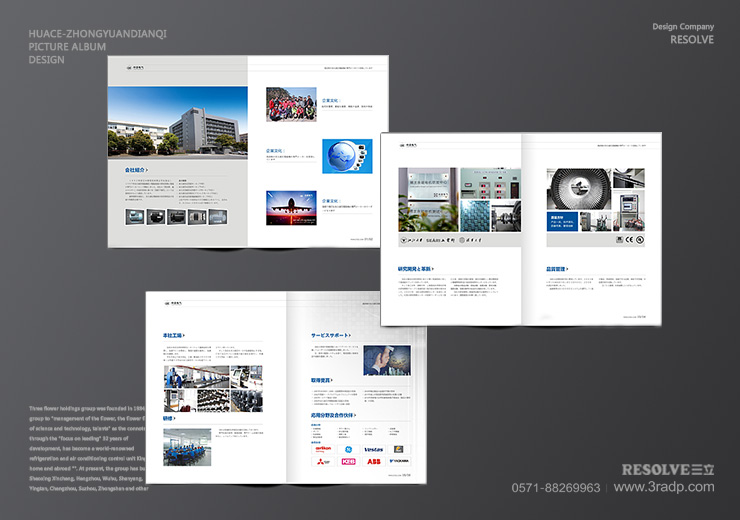Click the www.3radp.com website address

tap(664, 487)
